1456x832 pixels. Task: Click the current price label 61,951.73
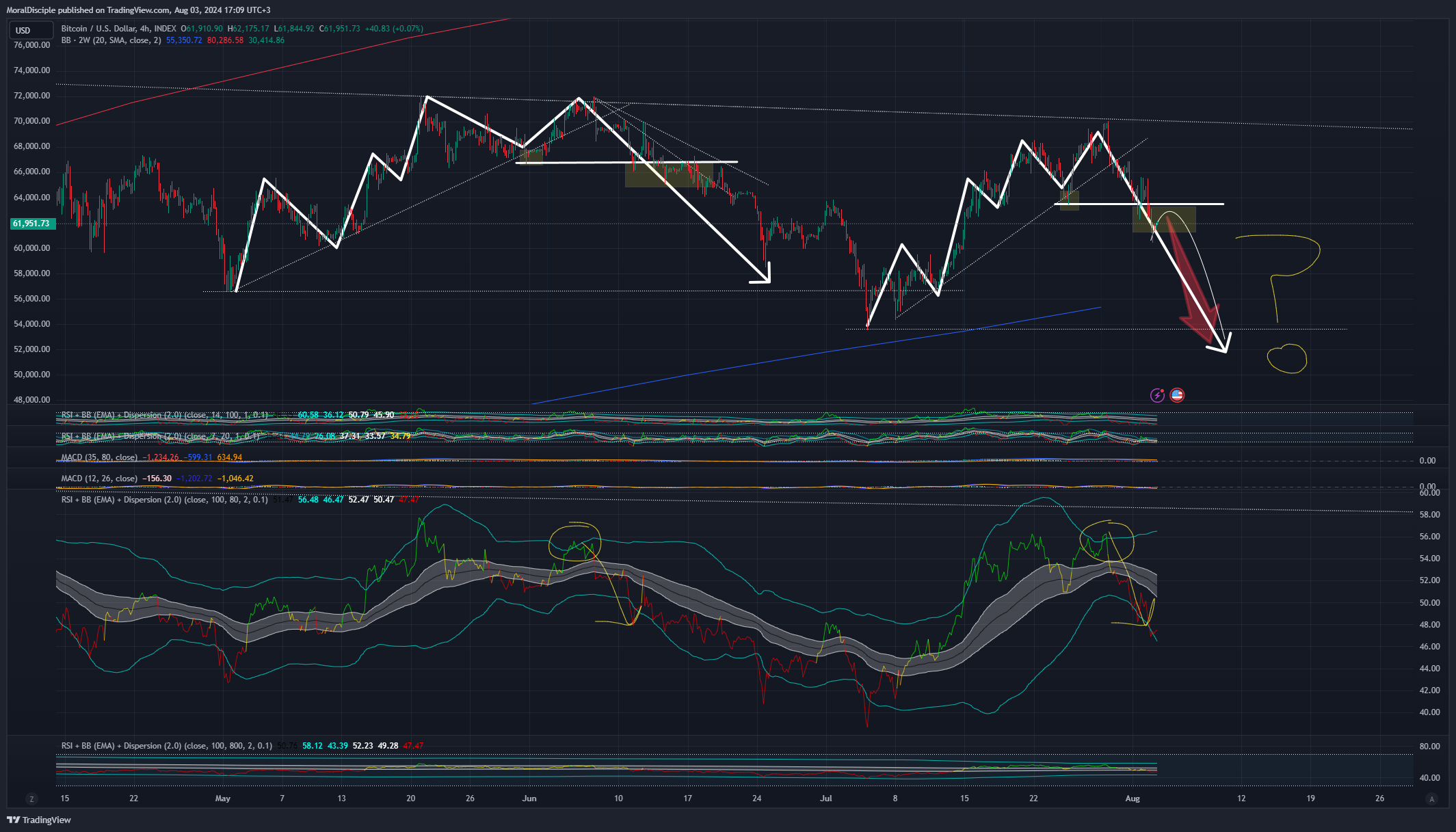click(x=32, y=224)
